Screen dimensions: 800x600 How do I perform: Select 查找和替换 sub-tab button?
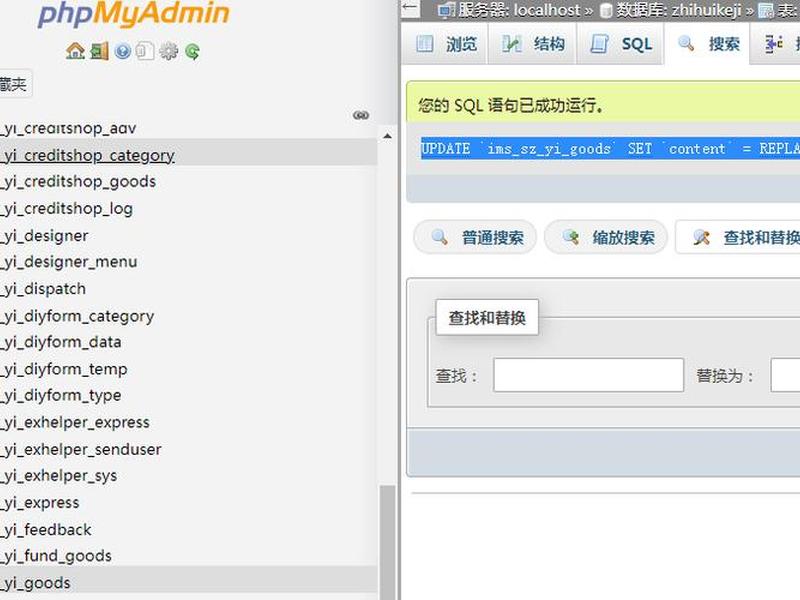pyautogui.click(x=738, y=237)
